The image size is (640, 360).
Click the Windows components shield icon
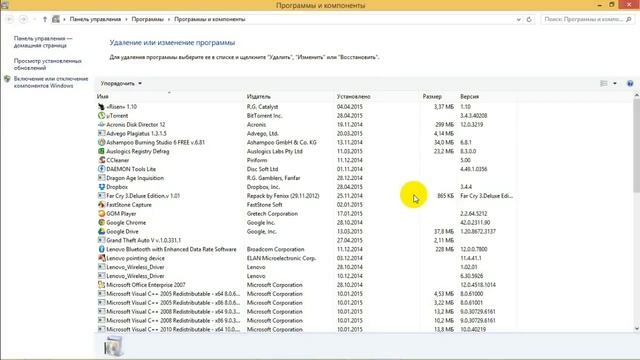click(7, 79)
